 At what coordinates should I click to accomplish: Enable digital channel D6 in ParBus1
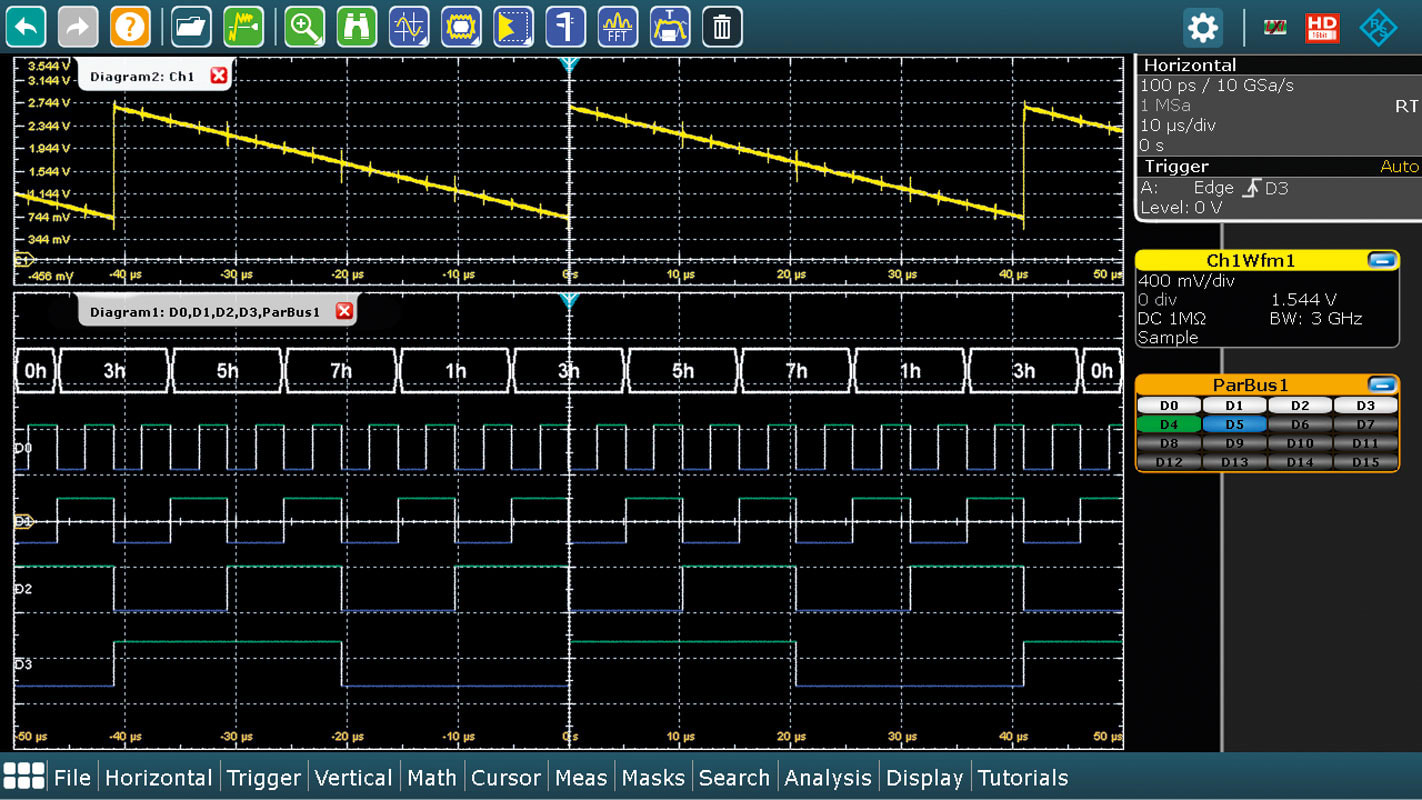tap(1299, 423)
